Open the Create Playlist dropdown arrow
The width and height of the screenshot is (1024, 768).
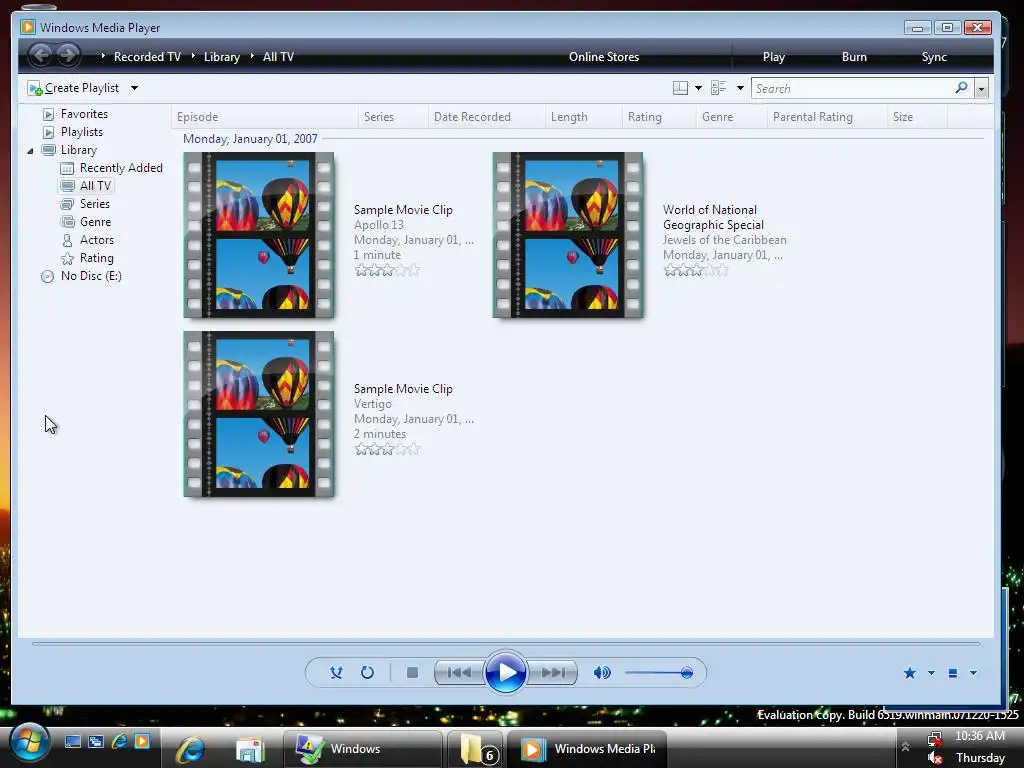coord(134,88)
